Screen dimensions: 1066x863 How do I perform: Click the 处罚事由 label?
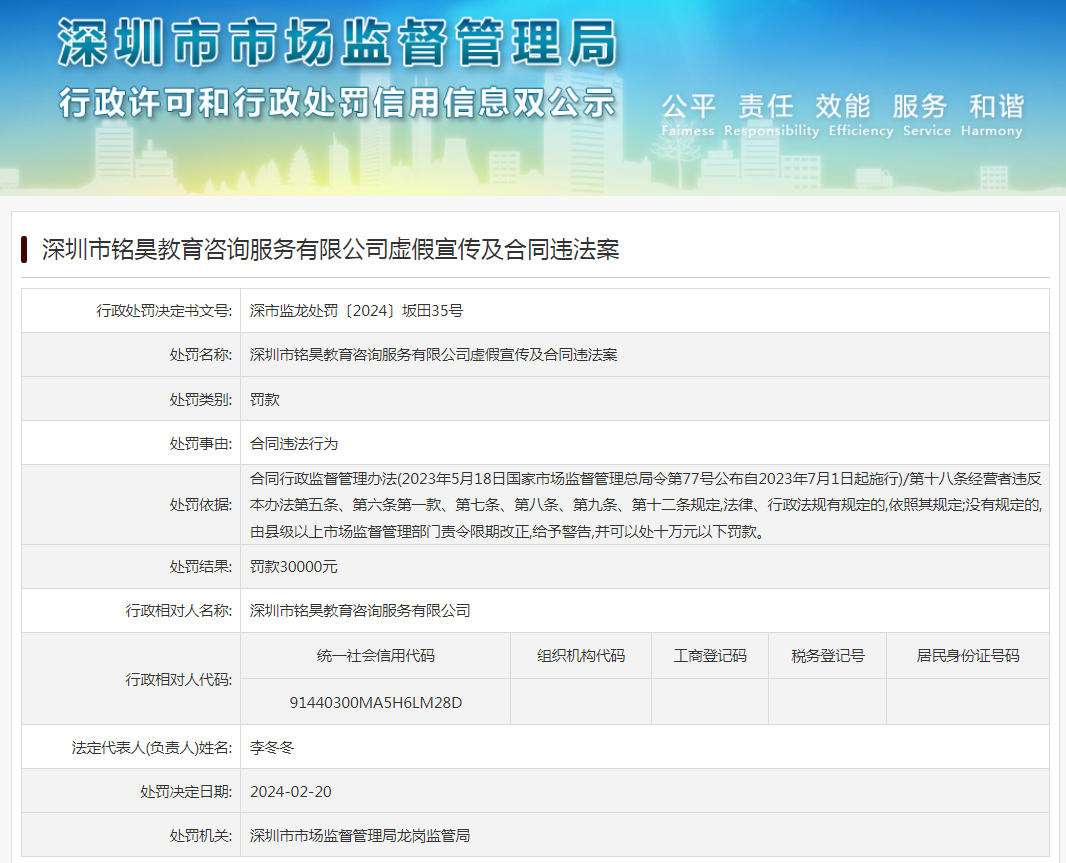click(201, 443)
